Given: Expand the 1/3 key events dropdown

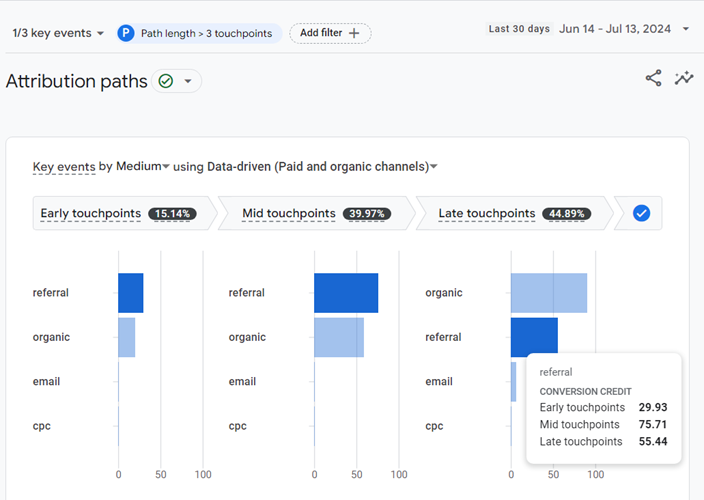Looking at the screenshot, I should coord(58,33).
